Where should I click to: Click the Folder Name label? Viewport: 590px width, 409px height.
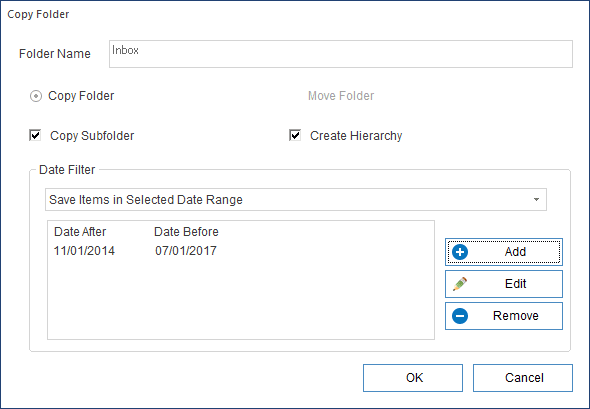(x=55, y=54)
